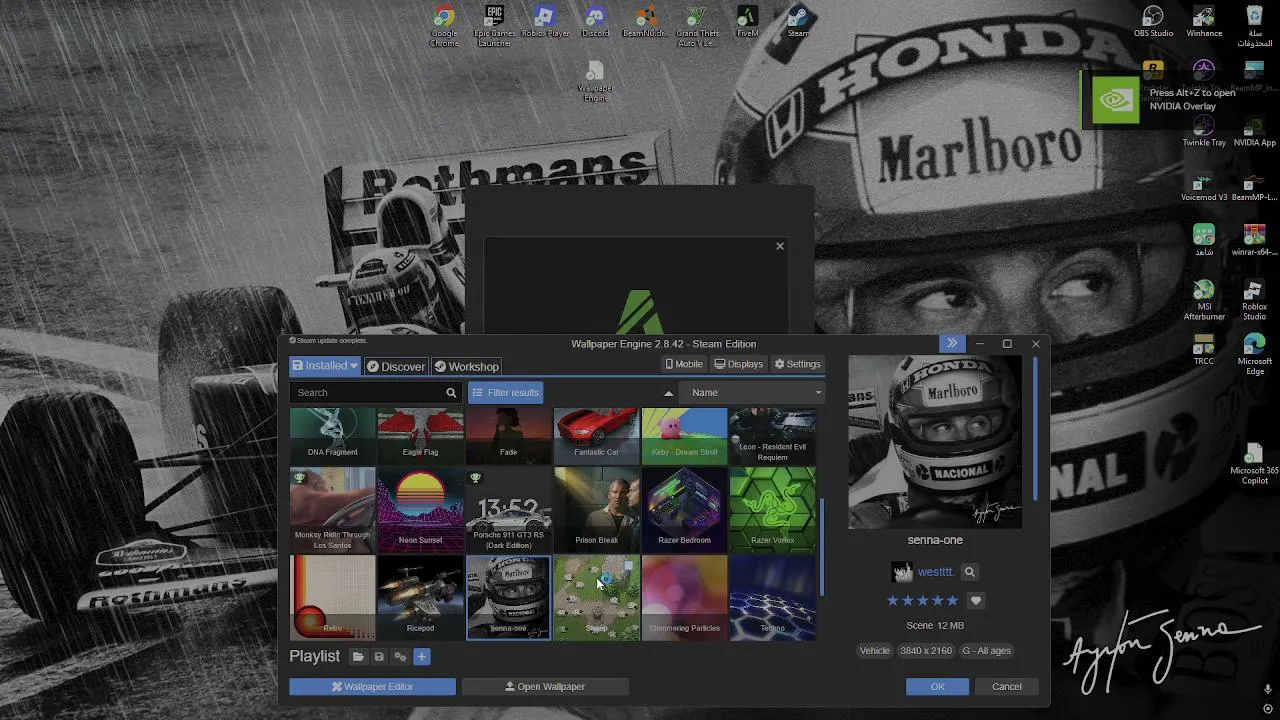Open the Microsoft 365 Copilot shortcut
Screen dimensions: 1280x720
pos(1254,465)
